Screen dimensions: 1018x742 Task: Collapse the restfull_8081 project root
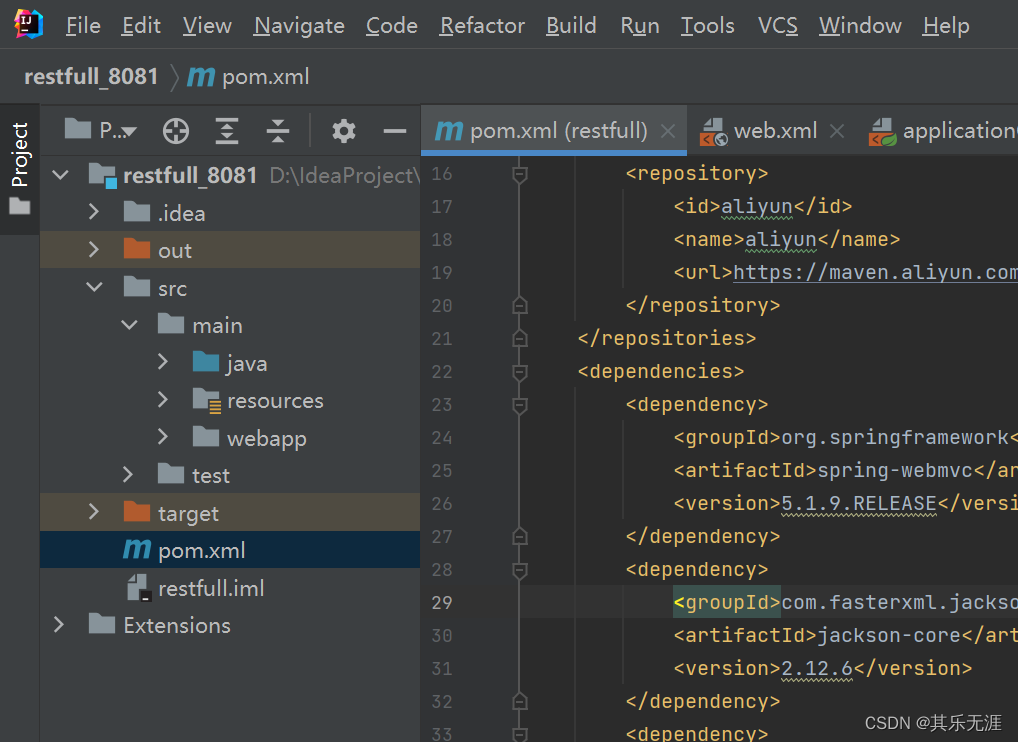[60, 175]
